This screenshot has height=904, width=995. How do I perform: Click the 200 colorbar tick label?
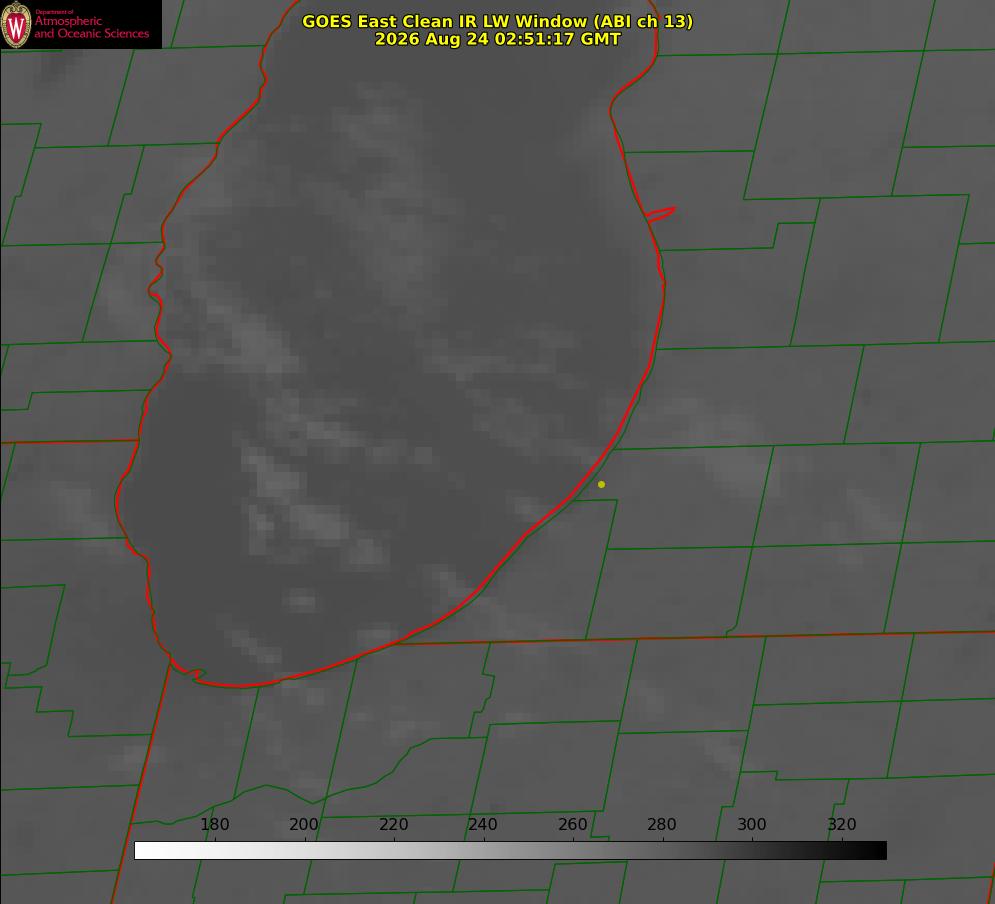pos(304,824)
